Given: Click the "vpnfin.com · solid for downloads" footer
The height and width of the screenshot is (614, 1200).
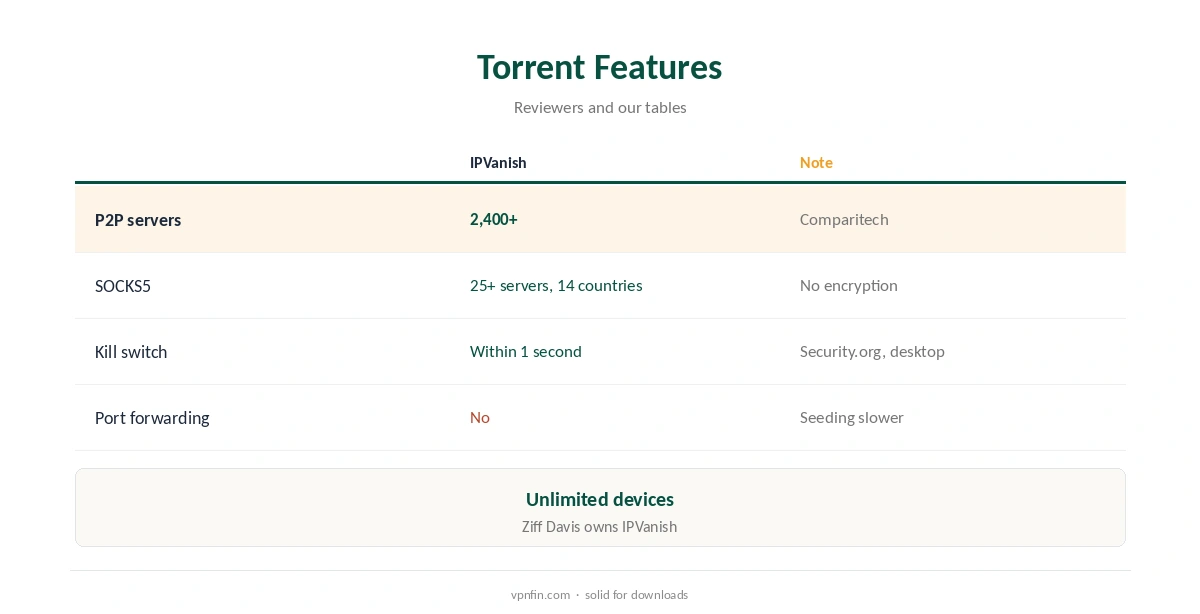Looking at the screenshot, I should [x=600, y=595].
